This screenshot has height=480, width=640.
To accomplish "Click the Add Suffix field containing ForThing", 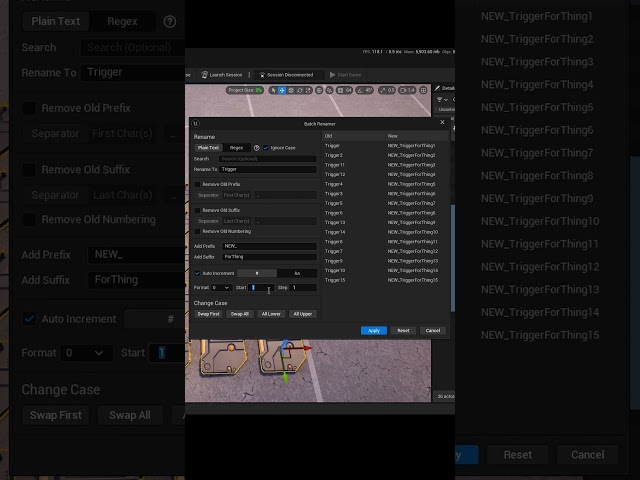I will [269, 257].
